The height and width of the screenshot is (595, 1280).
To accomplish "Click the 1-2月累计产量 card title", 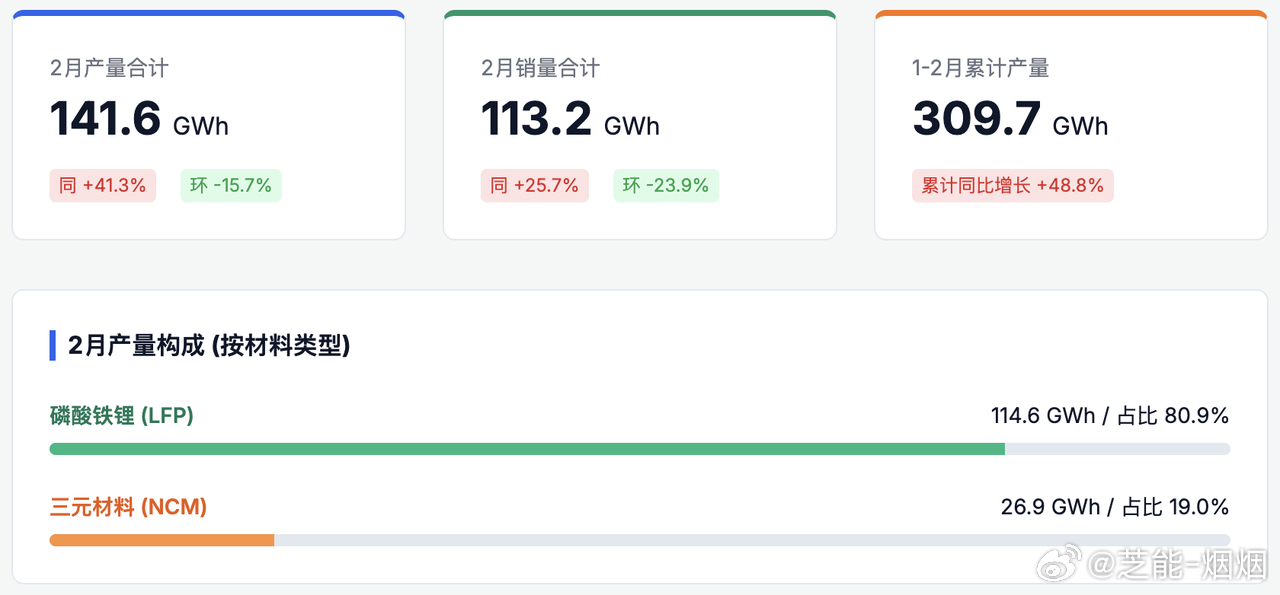I will pyautogui.click(x=980, y=68).
